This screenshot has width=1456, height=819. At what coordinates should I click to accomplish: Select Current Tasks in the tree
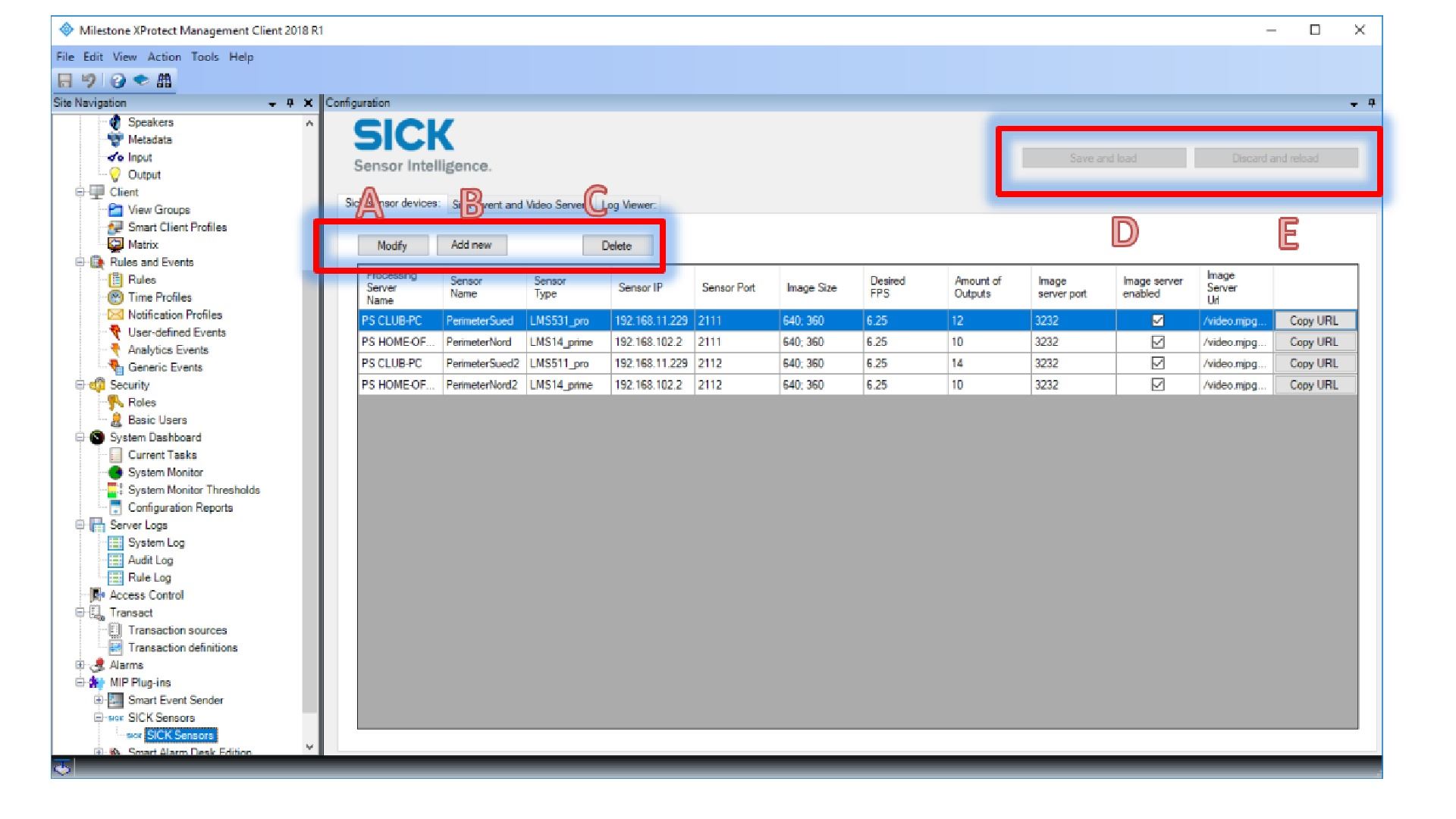coord(162,454)
